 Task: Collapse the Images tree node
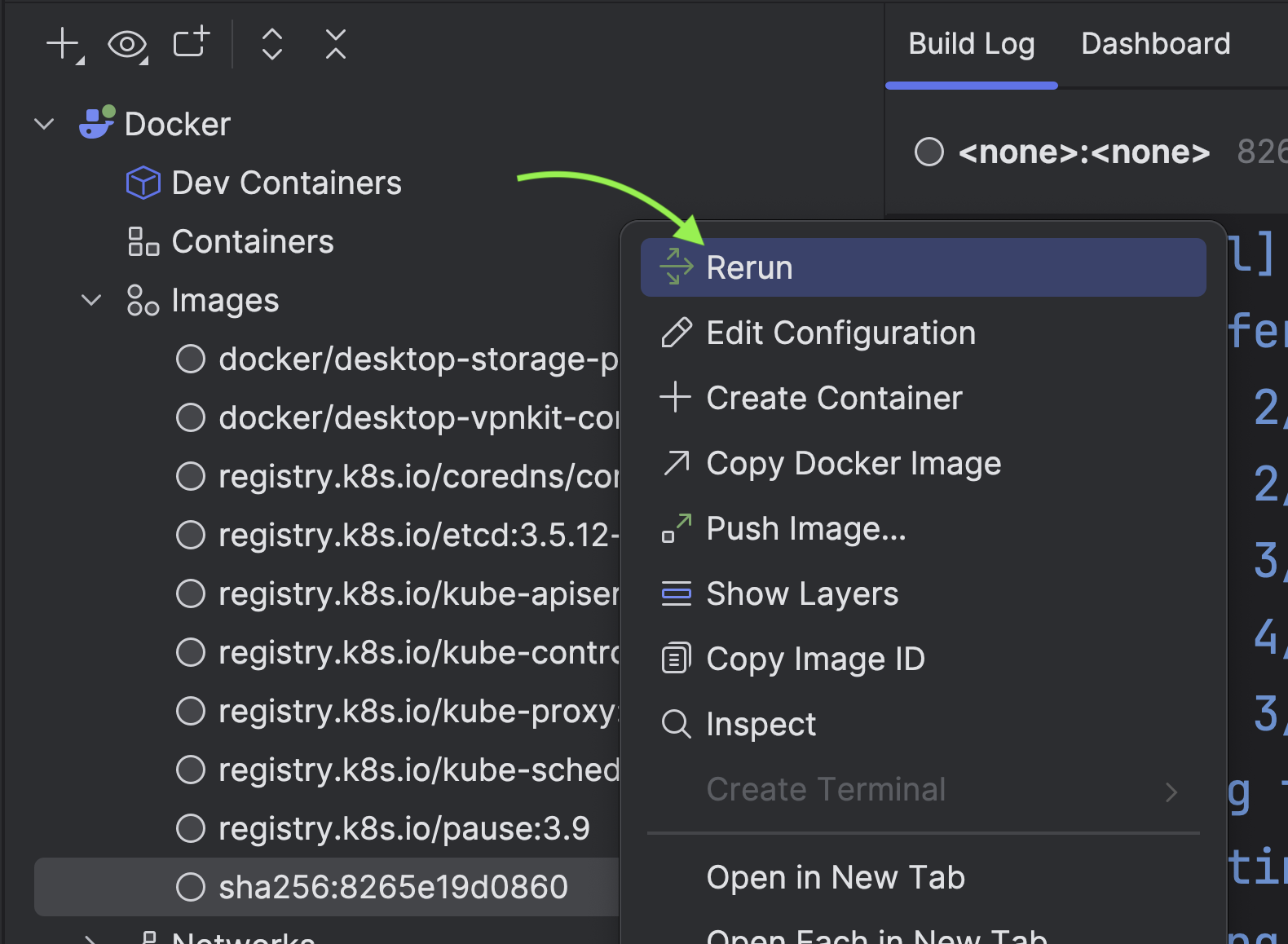(x=91, y=300)
